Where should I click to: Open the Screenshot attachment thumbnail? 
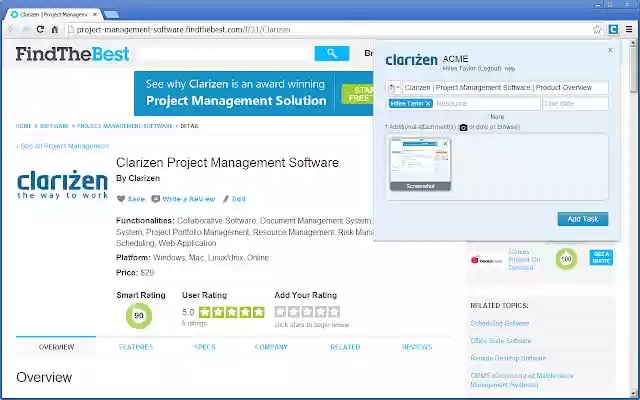420,164
